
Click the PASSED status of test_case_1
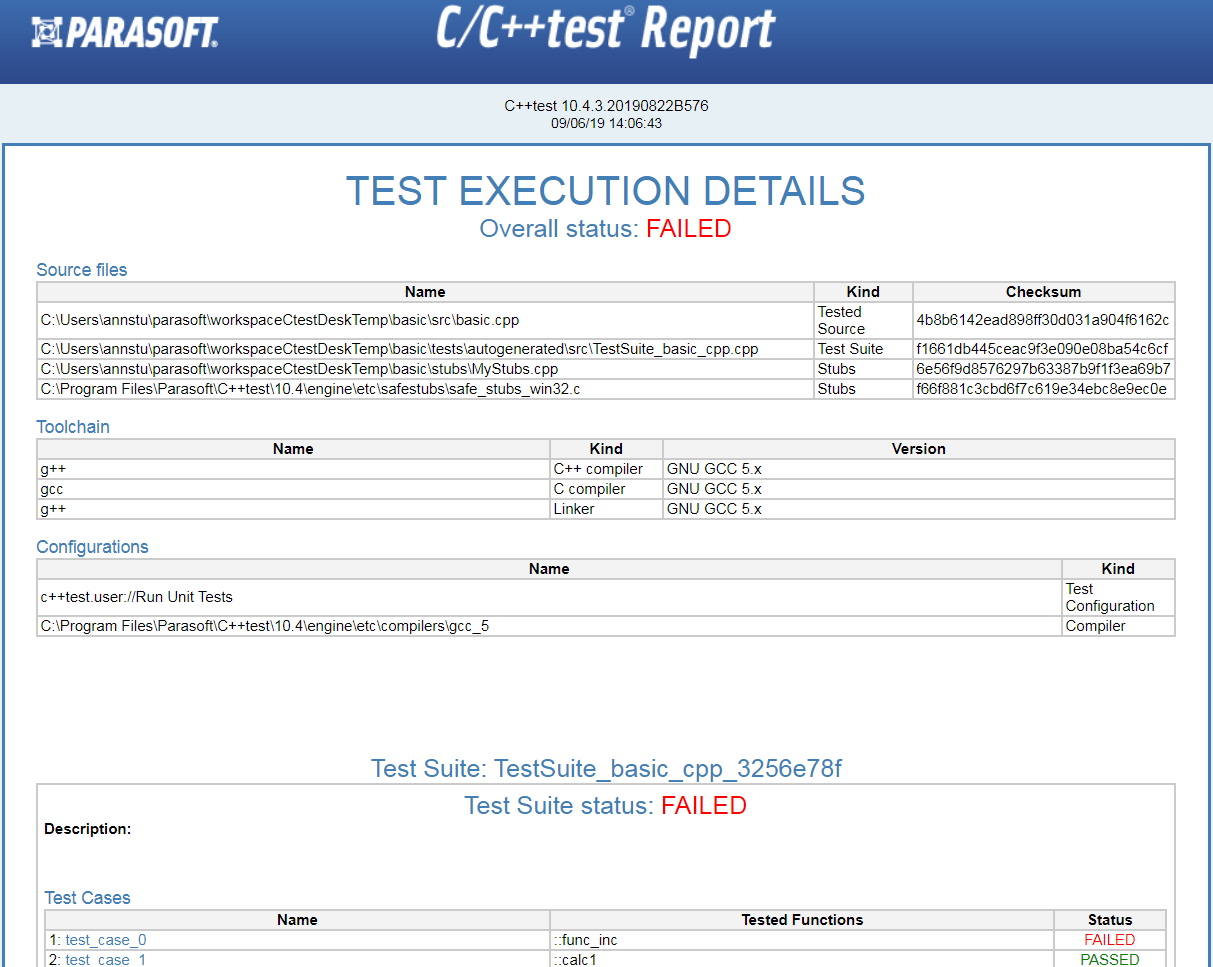[1110, 960]
